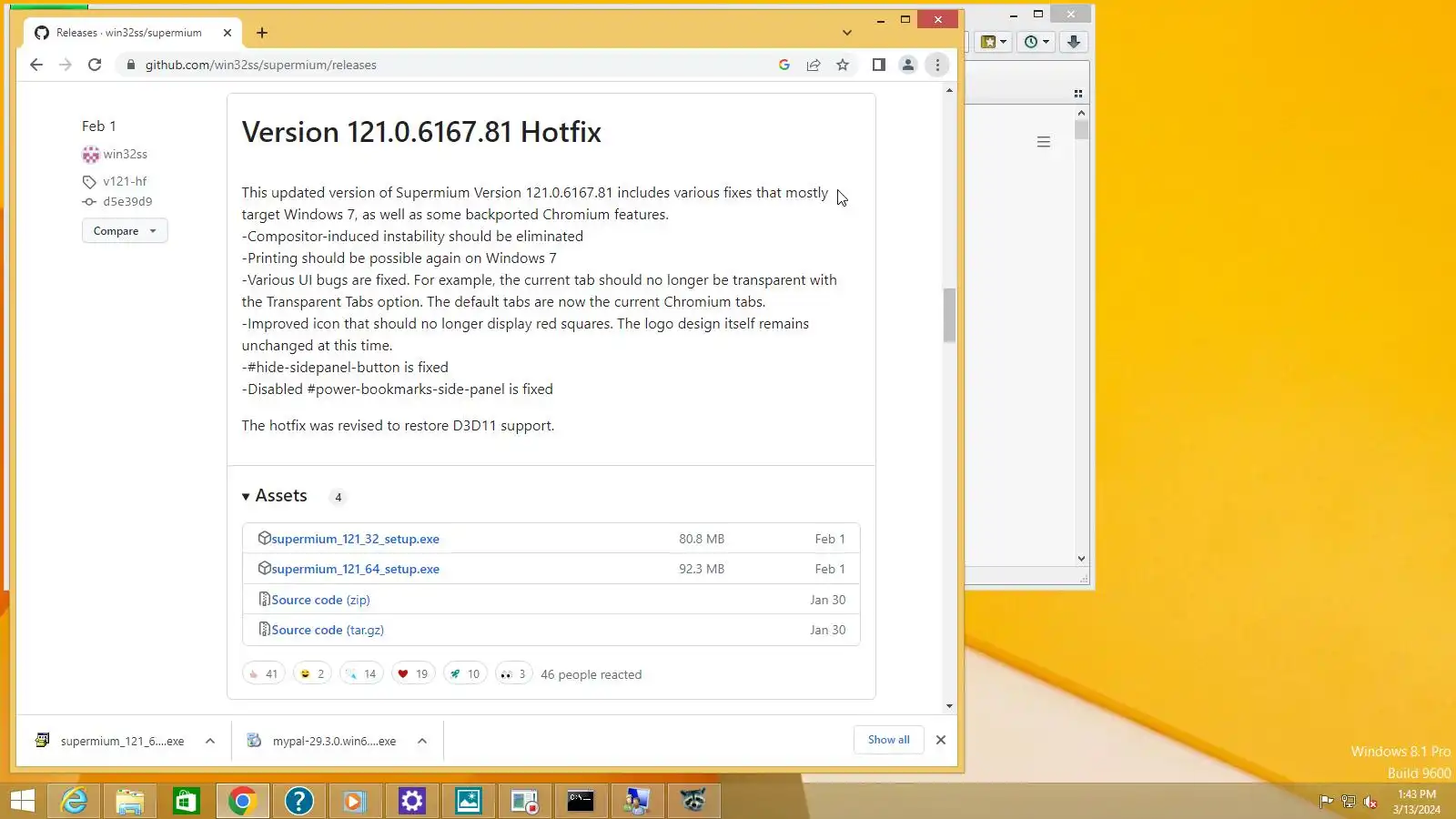Switch to the Releases · win32ss/supermium tab
The image size is (1456, 819).
pos(129,33)
